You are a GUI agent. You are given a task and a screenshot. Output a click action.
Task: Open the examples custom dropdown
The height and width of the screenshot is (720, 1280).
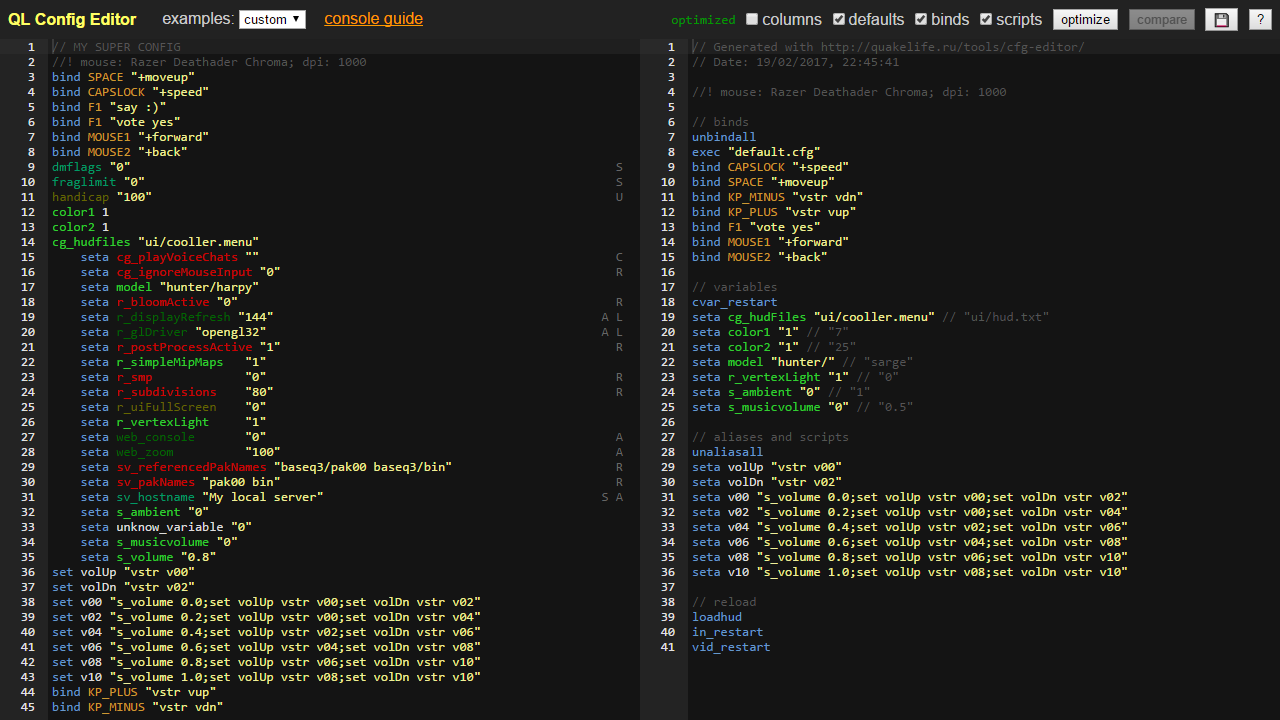(272, 19)
